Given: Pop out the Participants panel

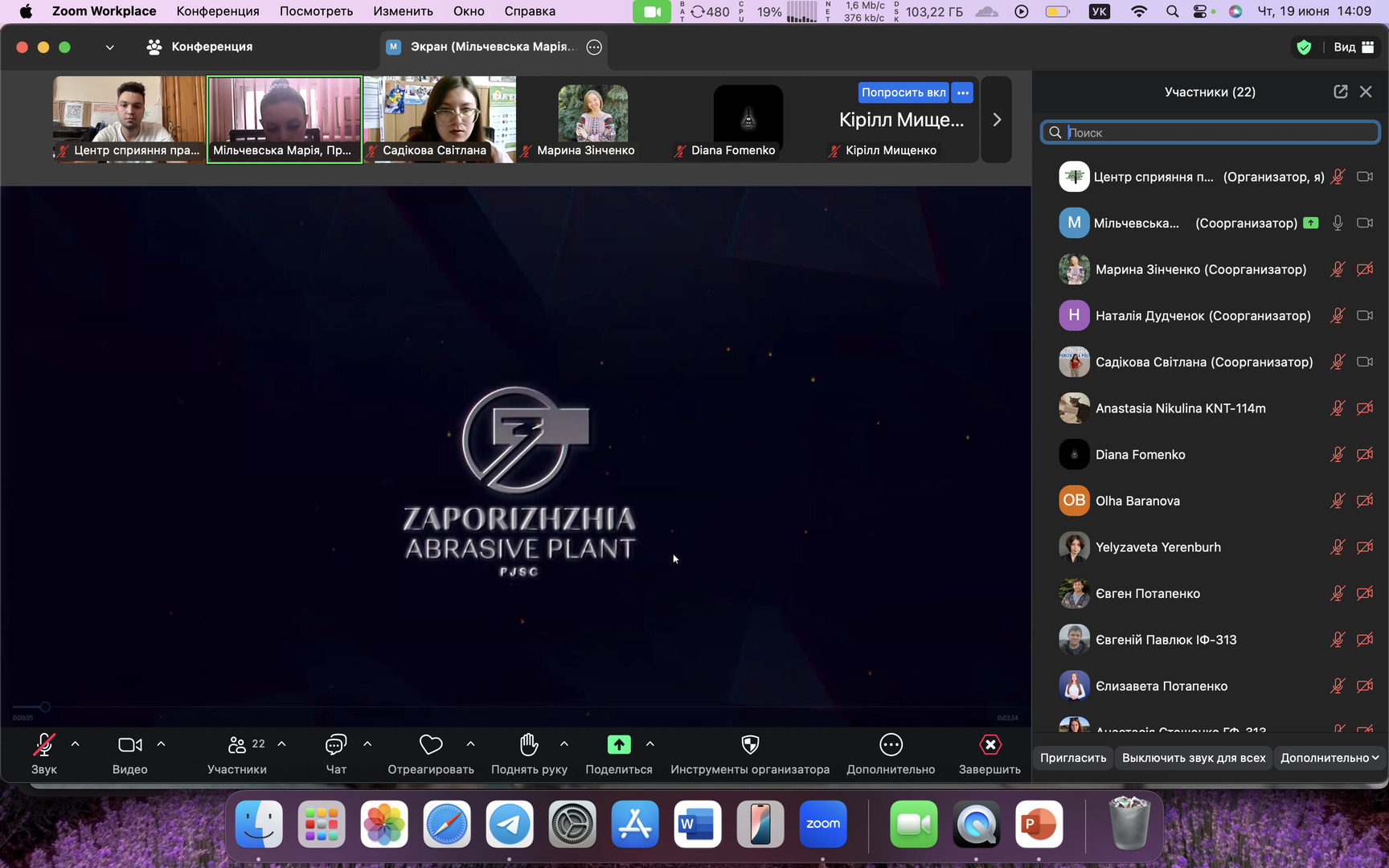Looking at the screenshot, I should click(1340, 92).
